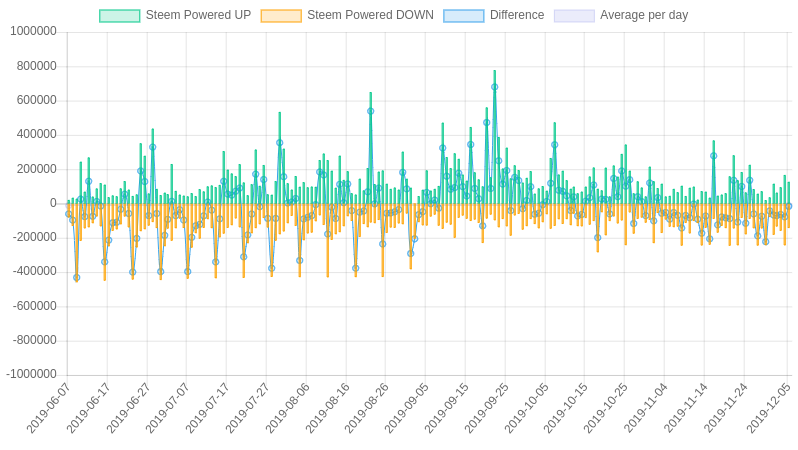Click the 400000 y-axis label
This screenshot has height=450, width=798.
(36, 134)
